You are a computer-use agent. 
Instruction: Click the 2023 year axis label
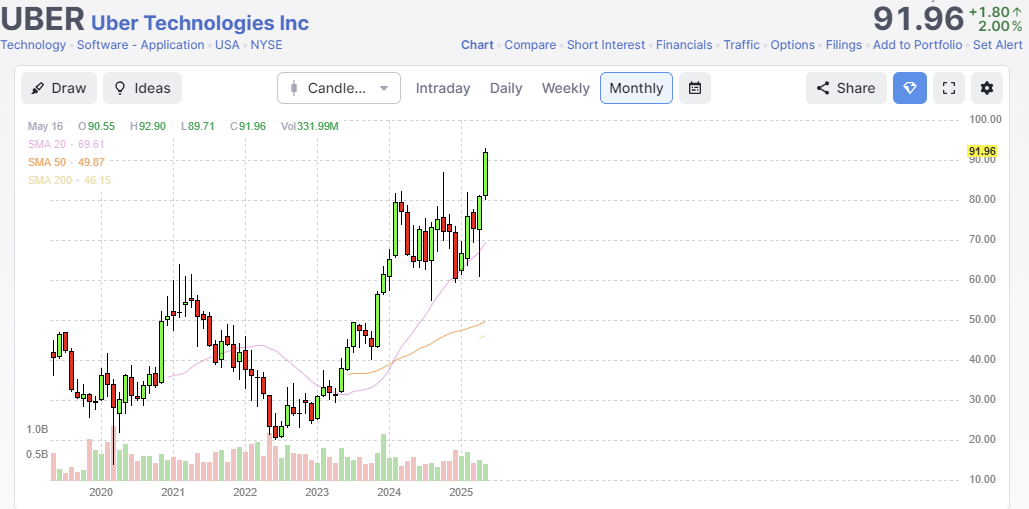317,492
